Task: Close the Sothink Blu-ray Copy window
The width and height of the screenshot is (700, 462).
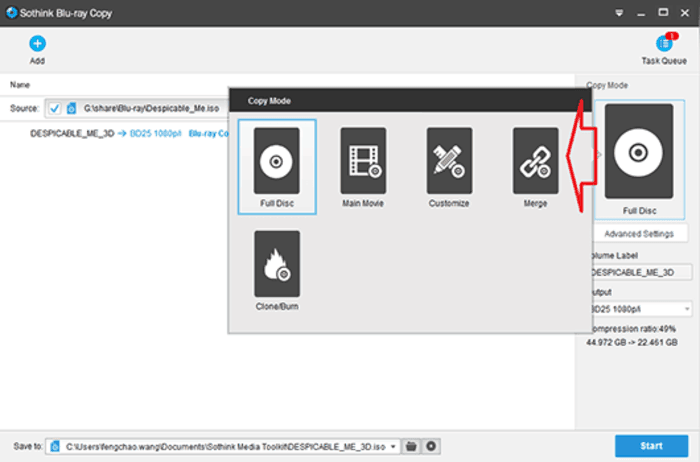Action: pos(685,13)
